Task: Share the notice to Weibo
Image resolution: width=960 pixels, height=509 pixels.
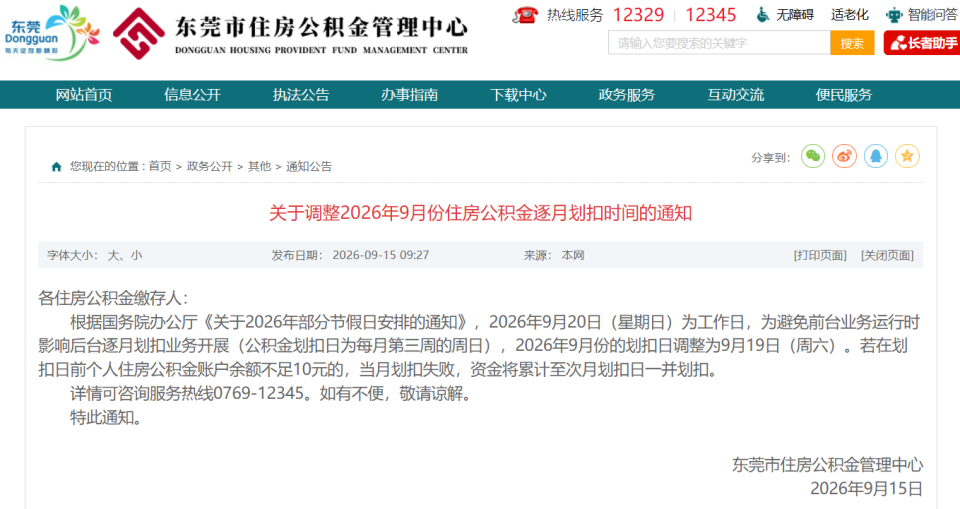Action: tap(844, 157)
